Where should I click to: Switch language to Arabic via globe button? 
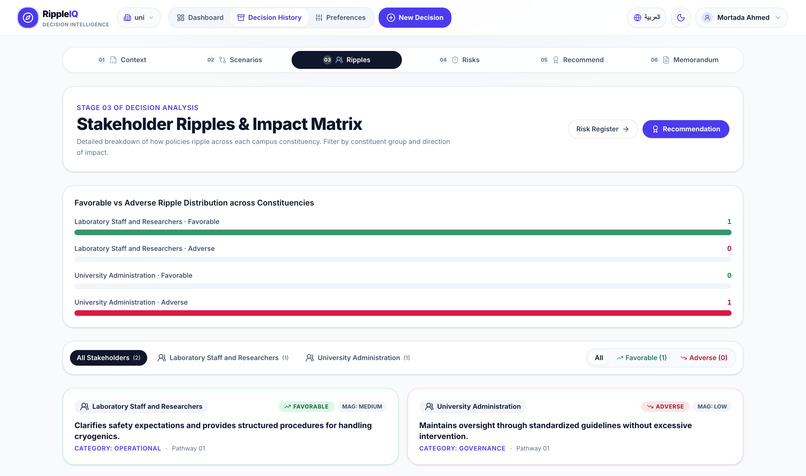click(x=647, y=17)
